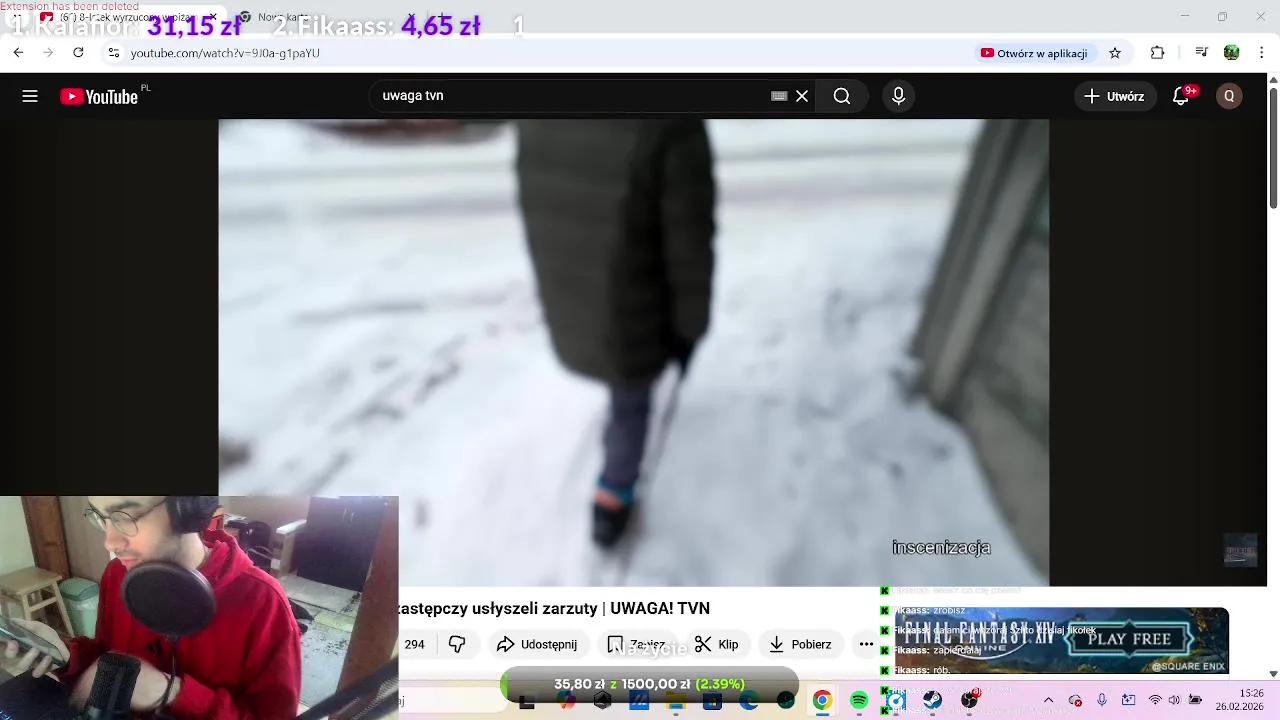Open more actions three-dot menu
Screen dimensions: 1280x720
click(866, 644)
